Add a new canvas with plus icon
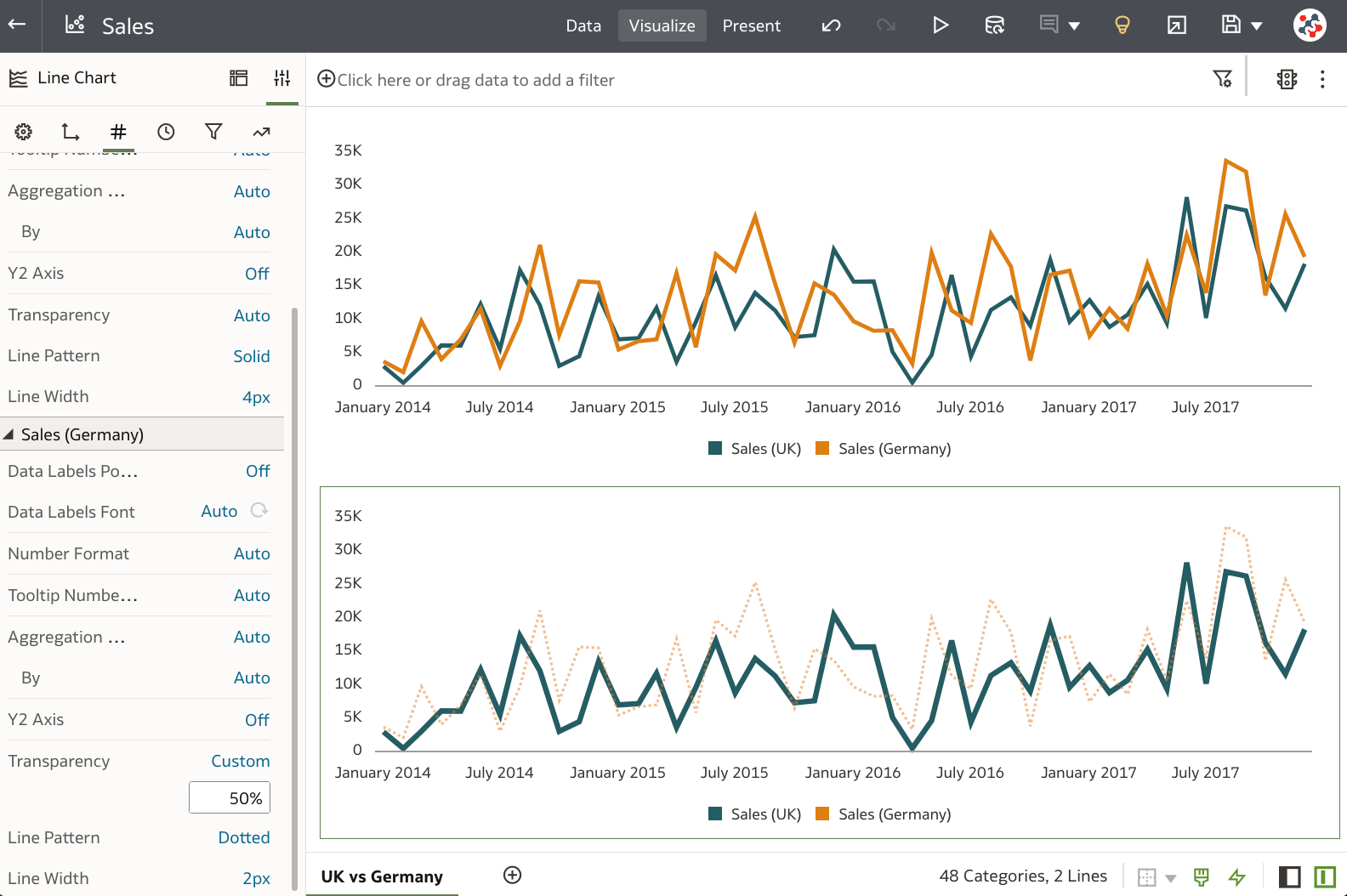Viewport: 1347px width, 896px height. (x=512, y=876)
